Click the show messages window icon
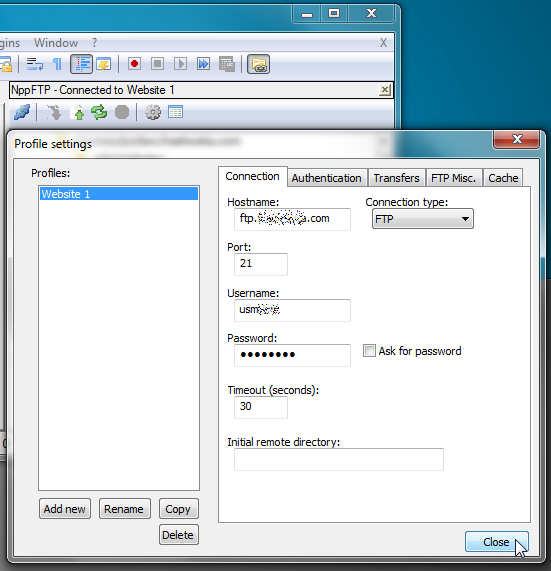 (x=176, y=112)
